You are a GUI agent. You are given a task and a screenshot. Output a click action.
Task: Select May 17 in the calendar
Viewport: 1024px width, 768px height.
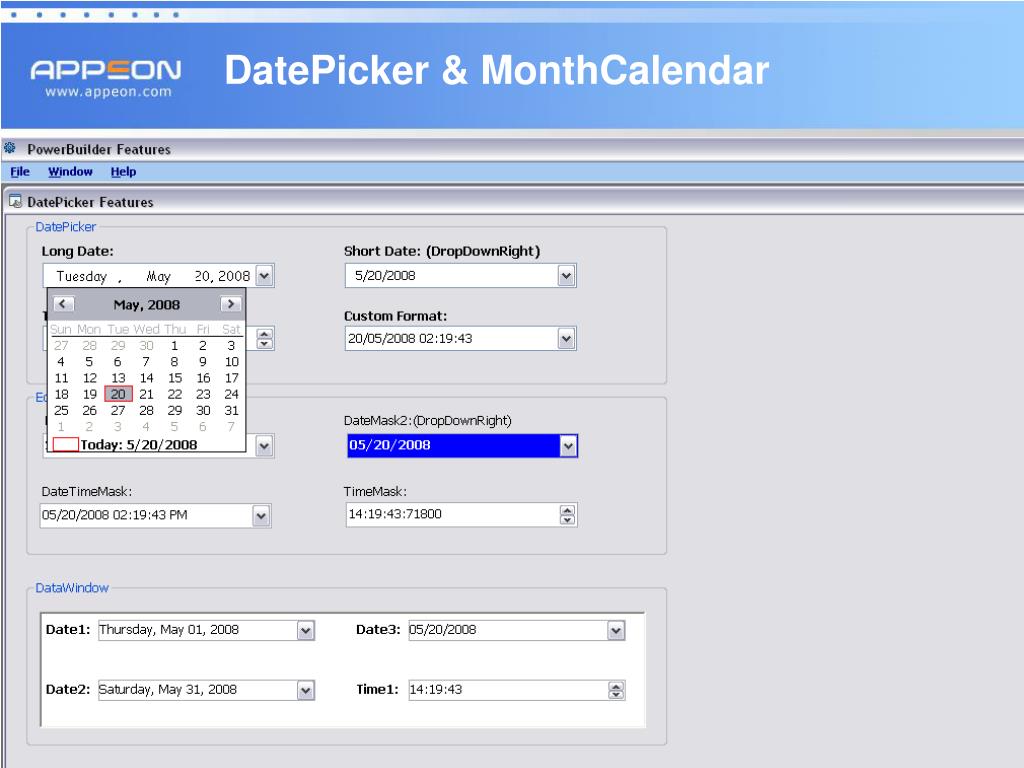pos(231,378)
